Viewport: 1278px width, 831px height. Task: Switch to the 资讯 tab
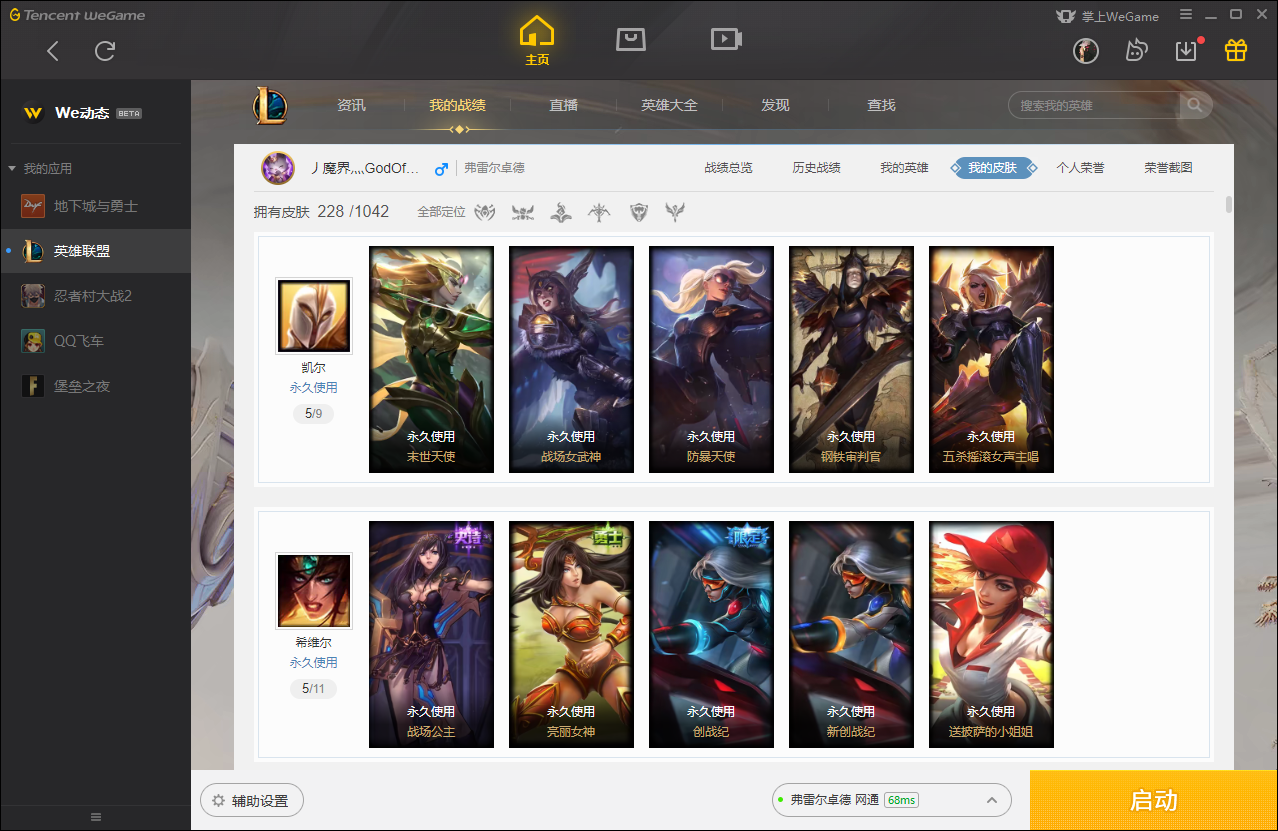click(351, 105)
